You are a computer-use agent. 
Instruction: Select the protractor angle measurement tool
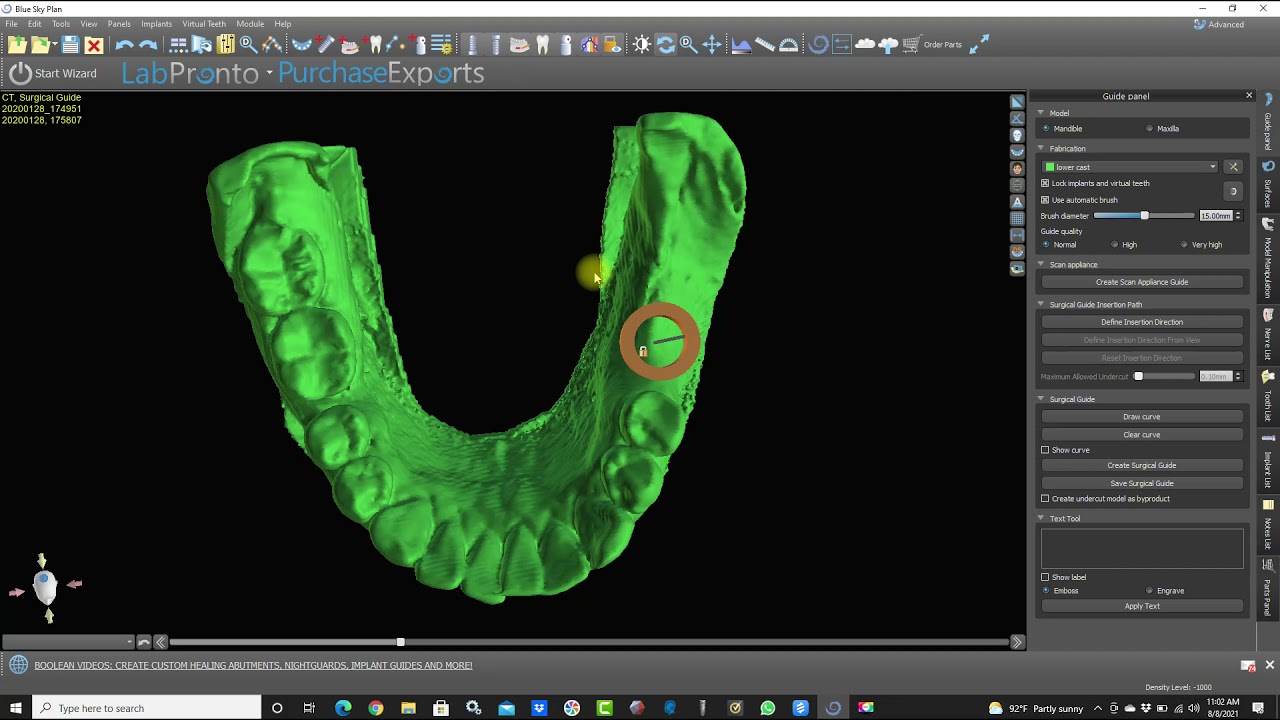coord(789,45)
